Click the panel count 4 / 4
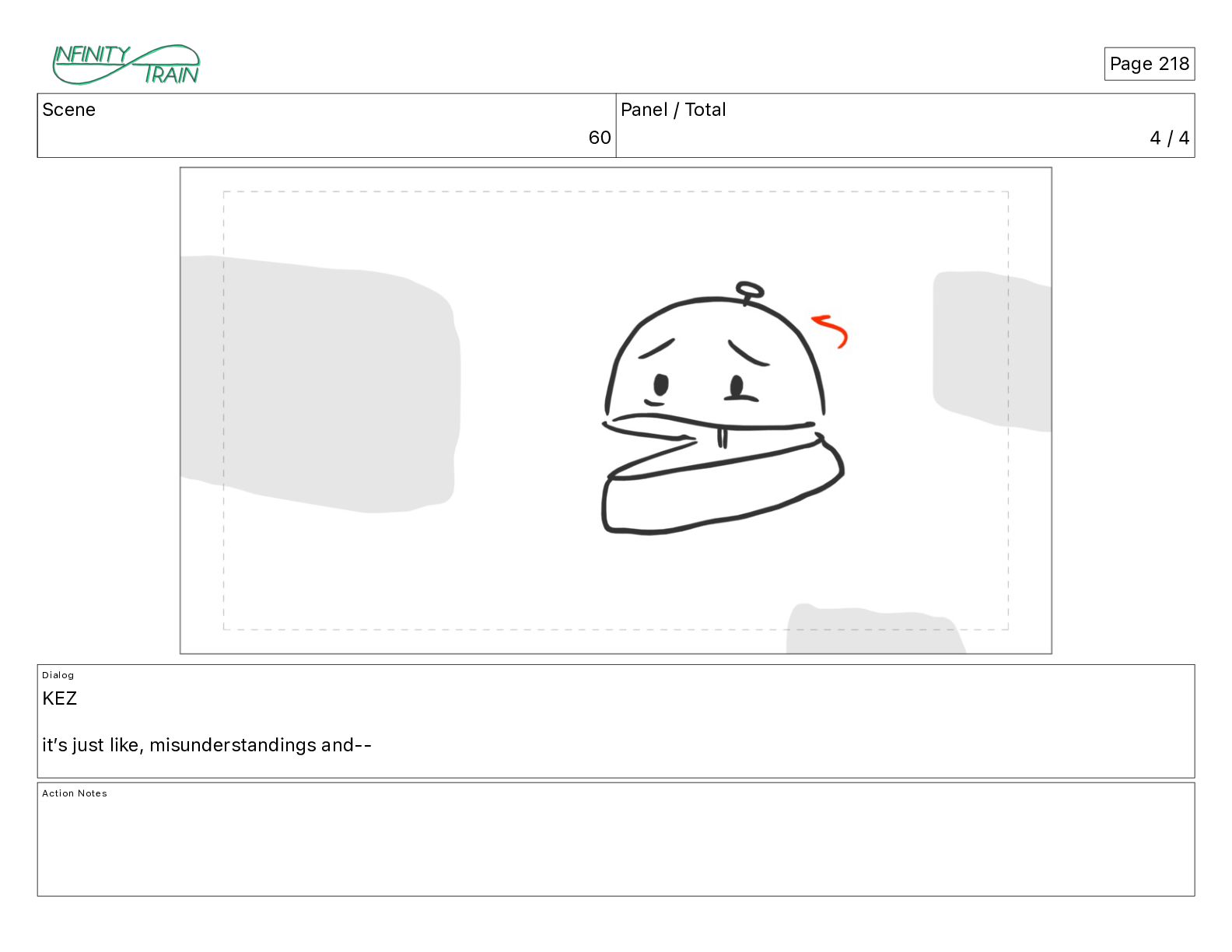 pyautogui.click(x=1170, y=138)
